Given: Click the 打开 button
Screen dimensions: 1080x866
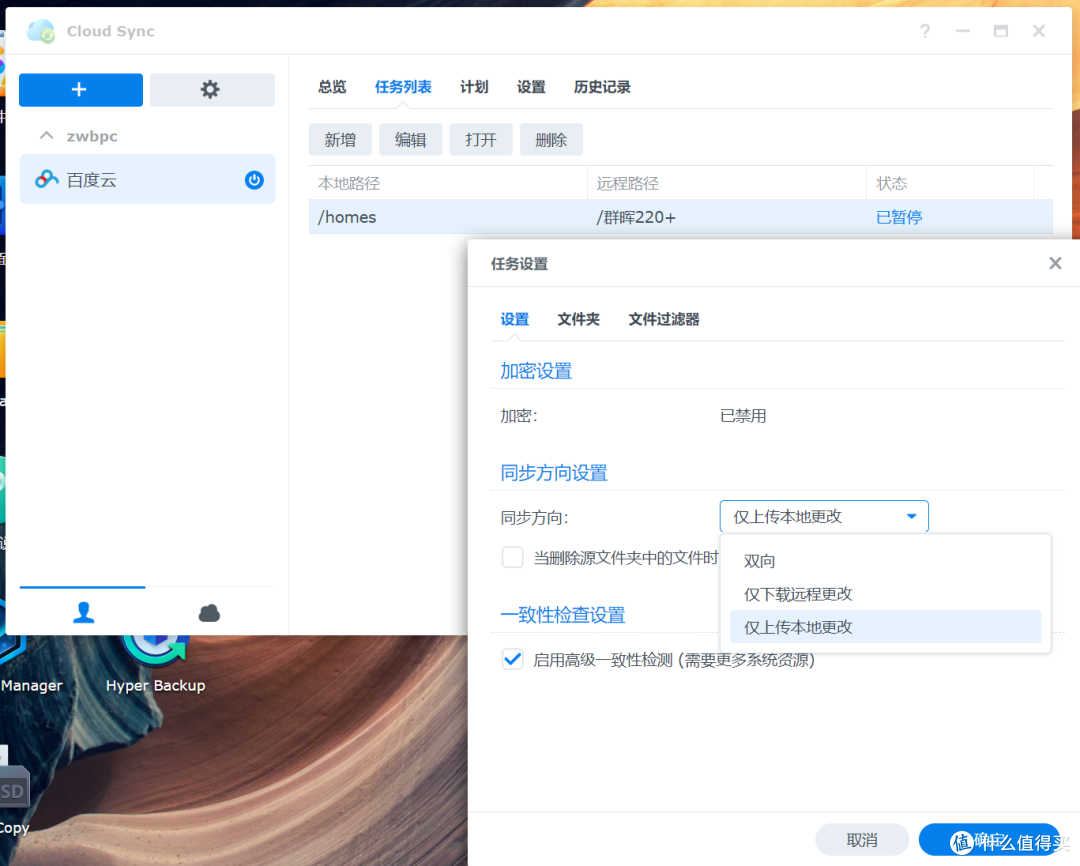Looking at the screenshot, I should pos(481,140).
